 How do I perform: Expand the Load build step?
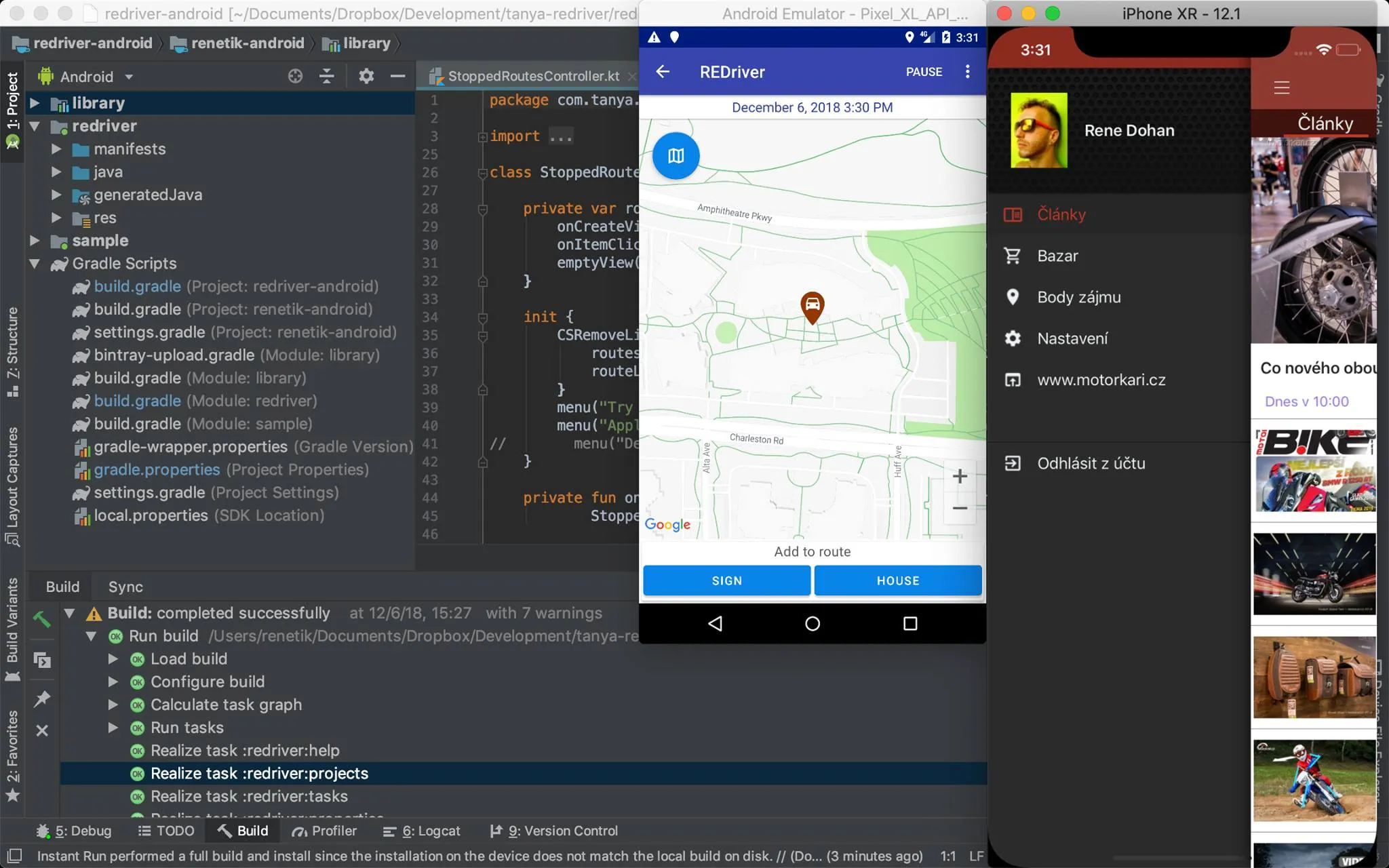pyautogui.click(x=113, y=659)
